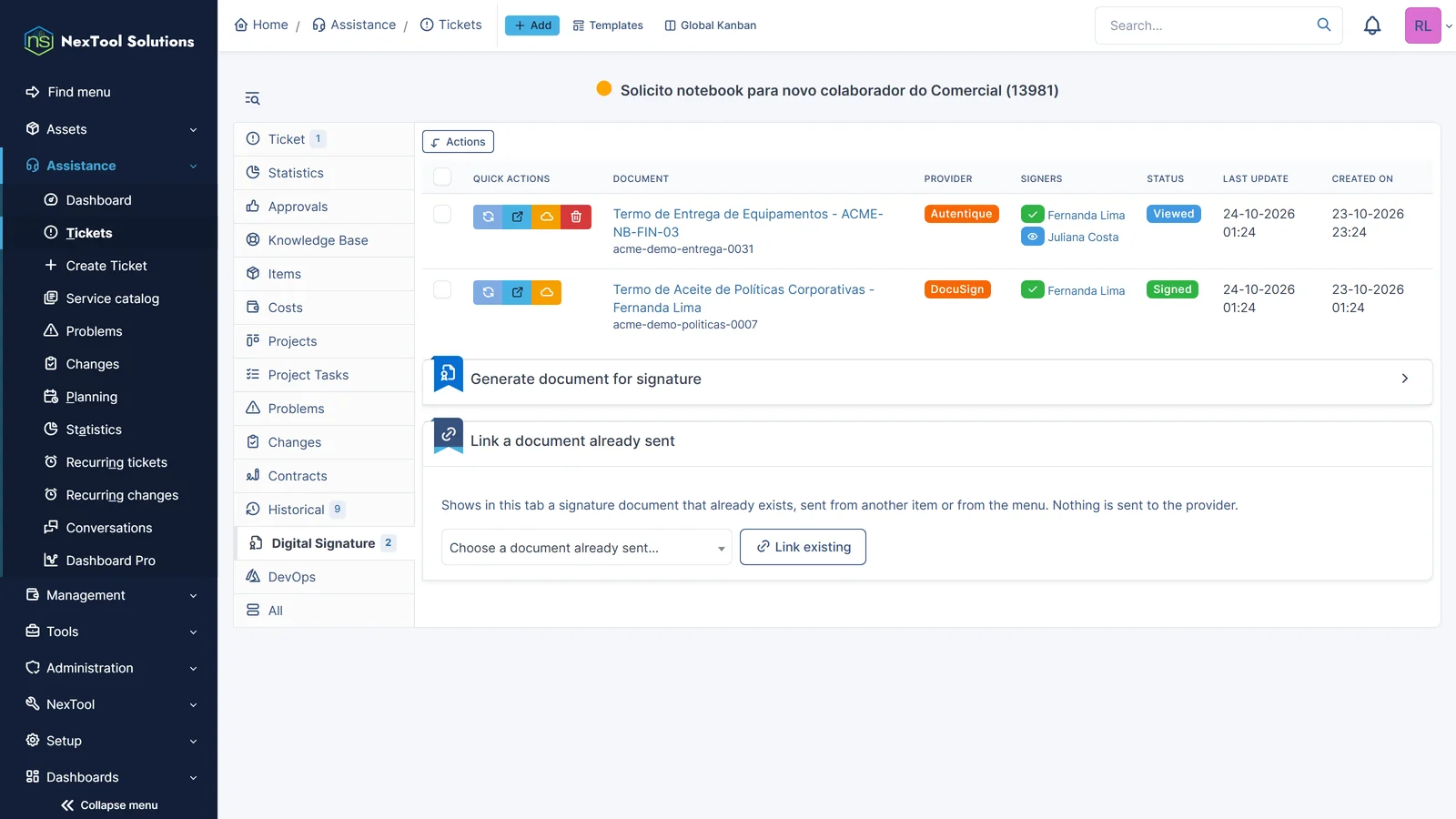Click the Actions button above the table

pyautogui.click(x=458, y=142)
